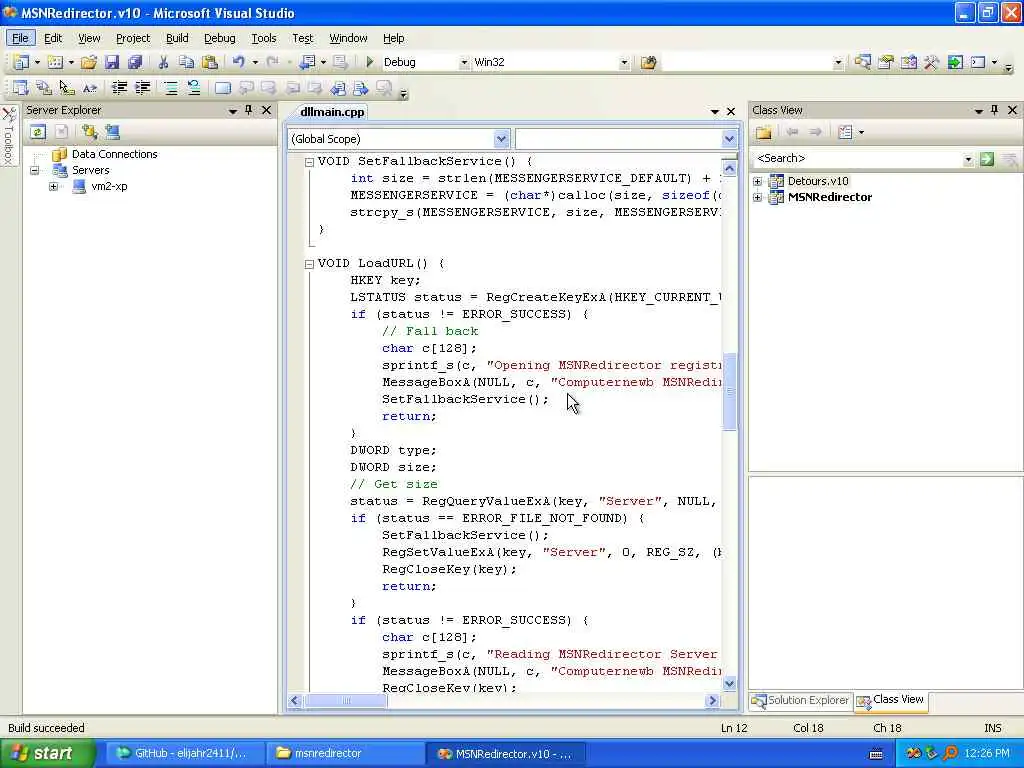The image size is (1024, 768).
Task: Start debugging with the green play arrow
Action: [369, 62]
